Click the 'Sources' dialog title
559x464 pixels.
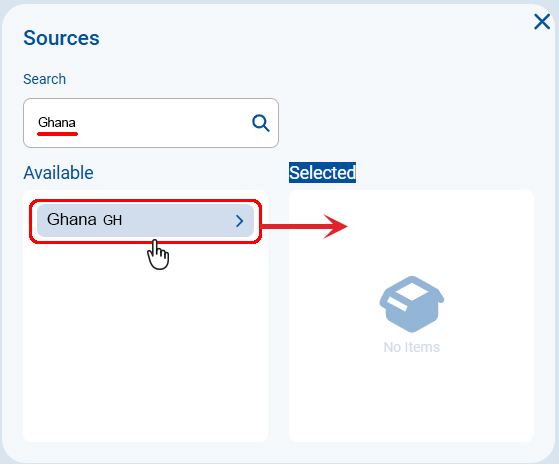point(61,38)
